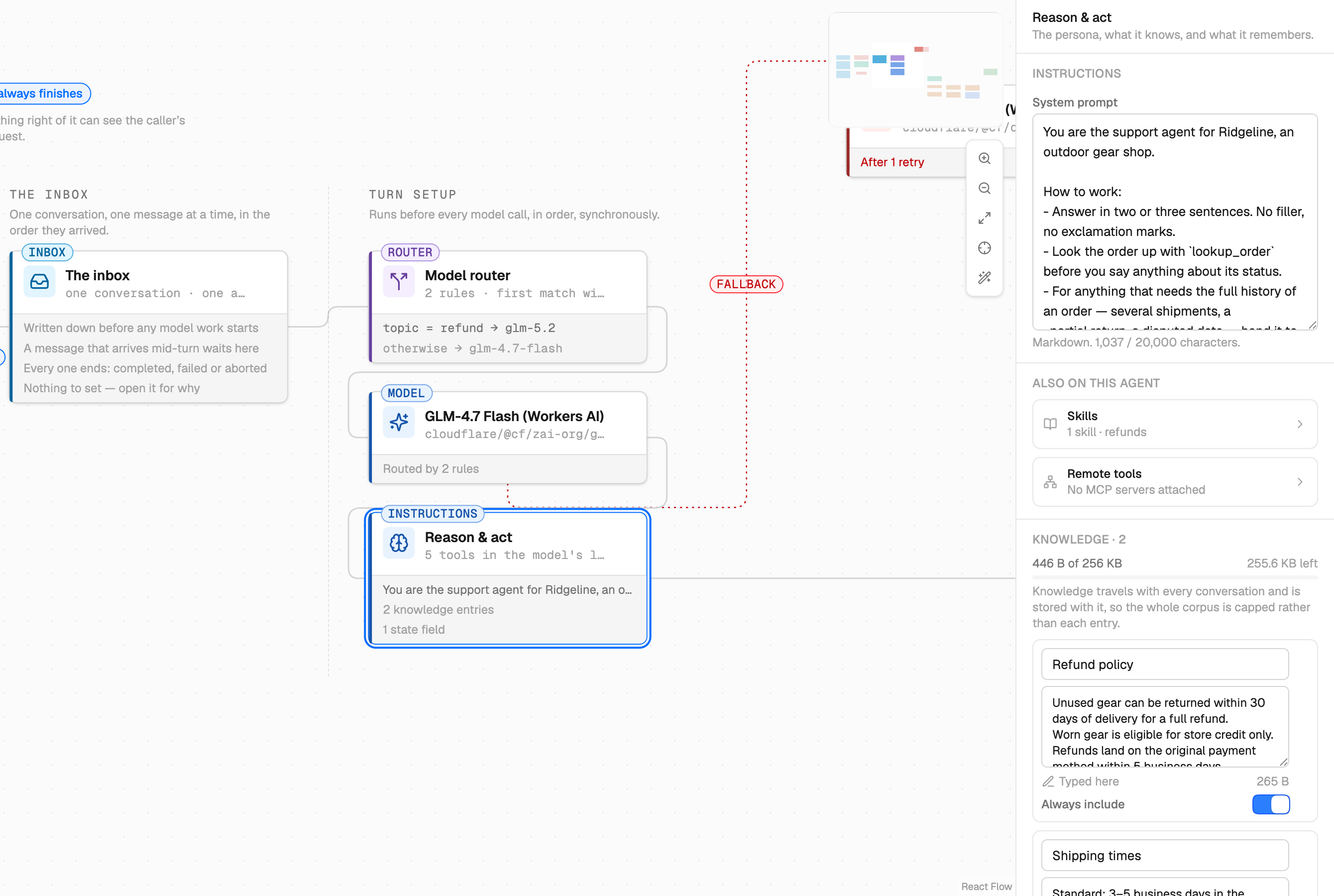Turn off Always include for Refund policy

pyautogui.click(x=1271, y=804)
